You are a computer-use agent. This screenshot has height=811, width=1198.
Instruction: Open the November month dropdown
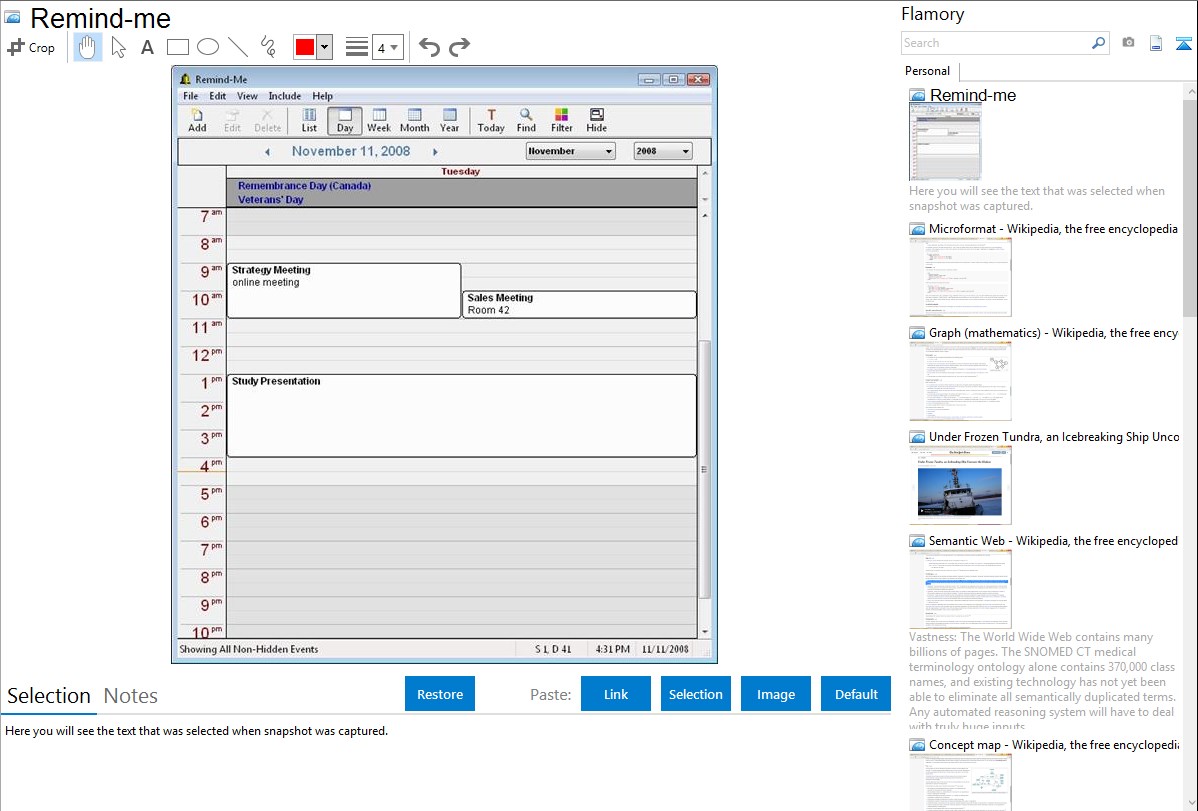click(x=571, y=151)
